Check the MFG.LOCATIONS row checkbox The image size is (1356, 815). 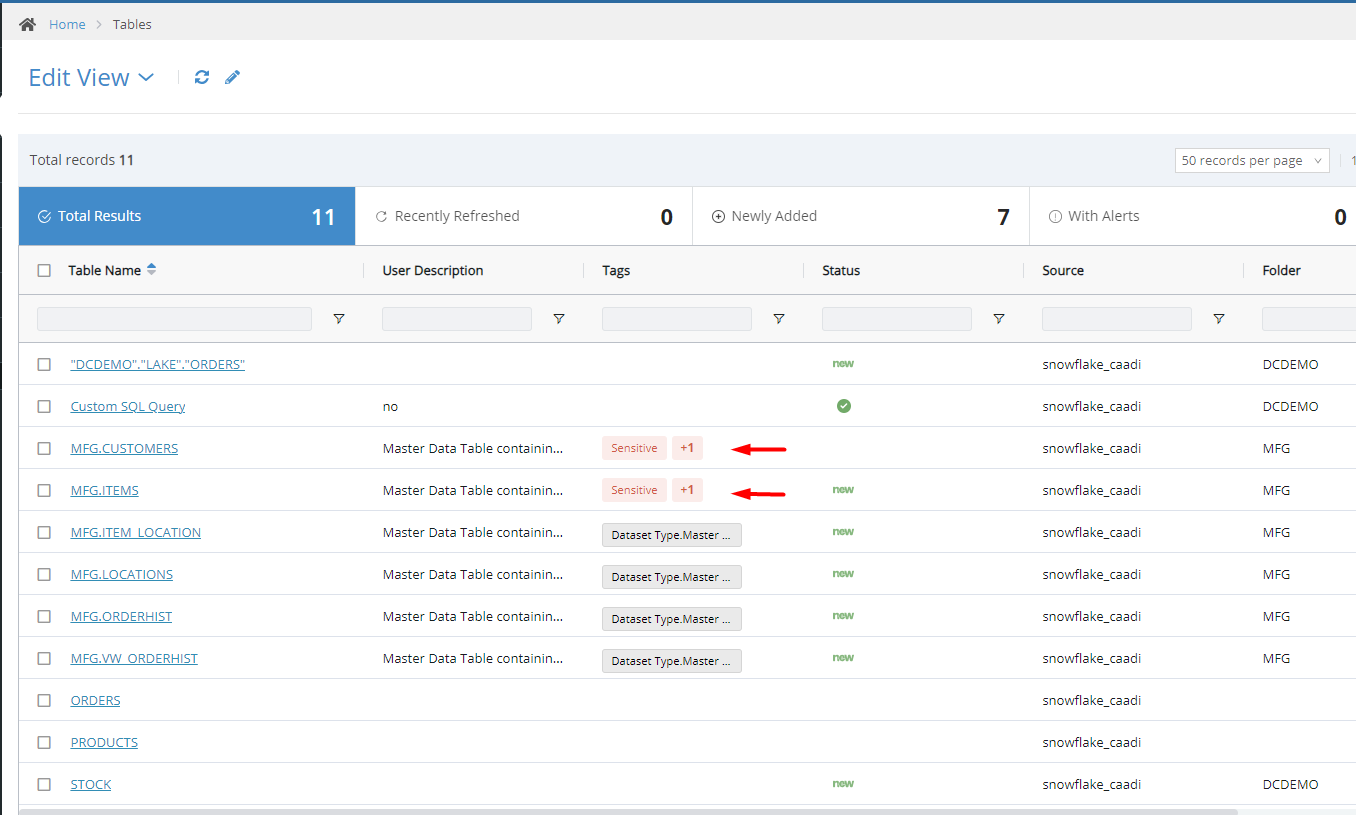pos(44,574)
